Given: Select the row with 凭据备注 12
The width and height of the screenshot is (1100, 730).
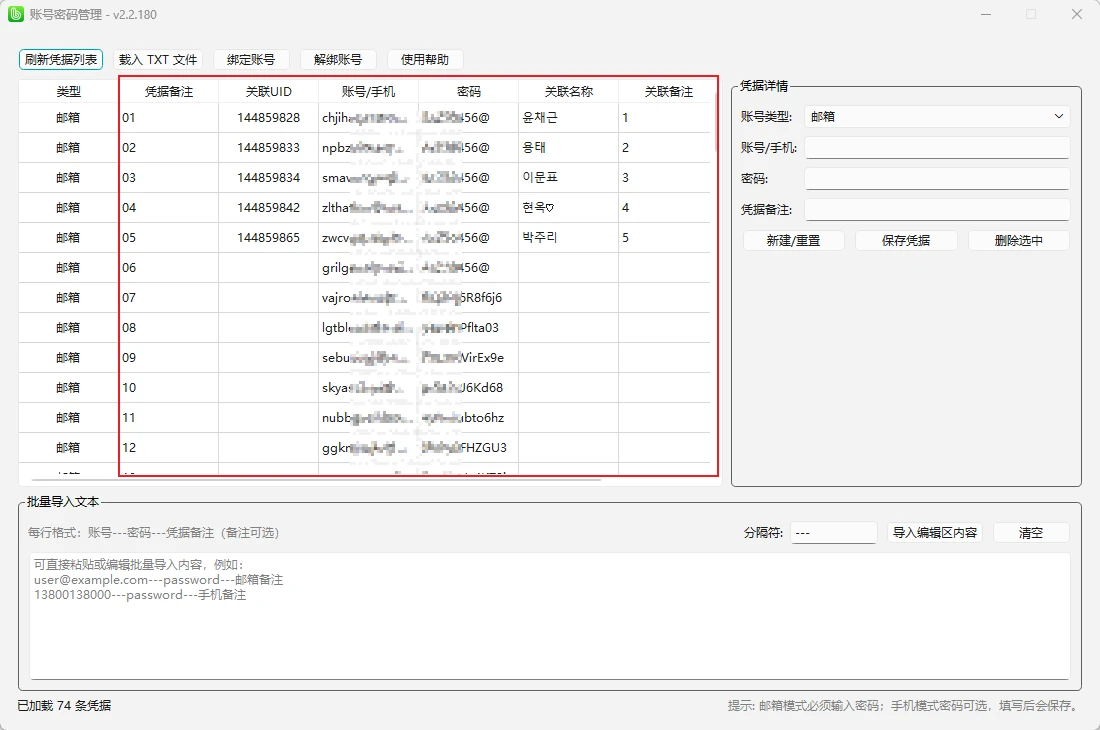Looking at the screenshot, I should tap(365, 447).
